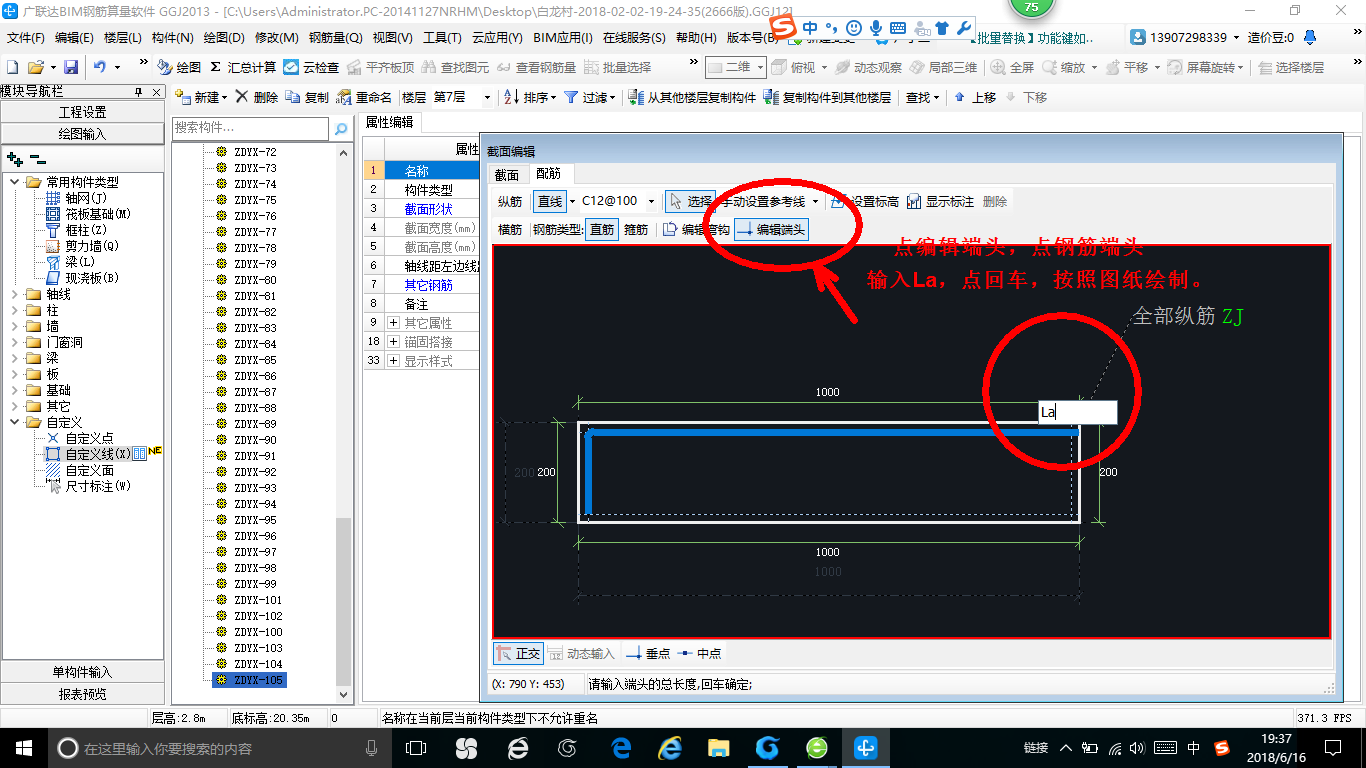Expand 其它属性 row in property table

(394, 323)
